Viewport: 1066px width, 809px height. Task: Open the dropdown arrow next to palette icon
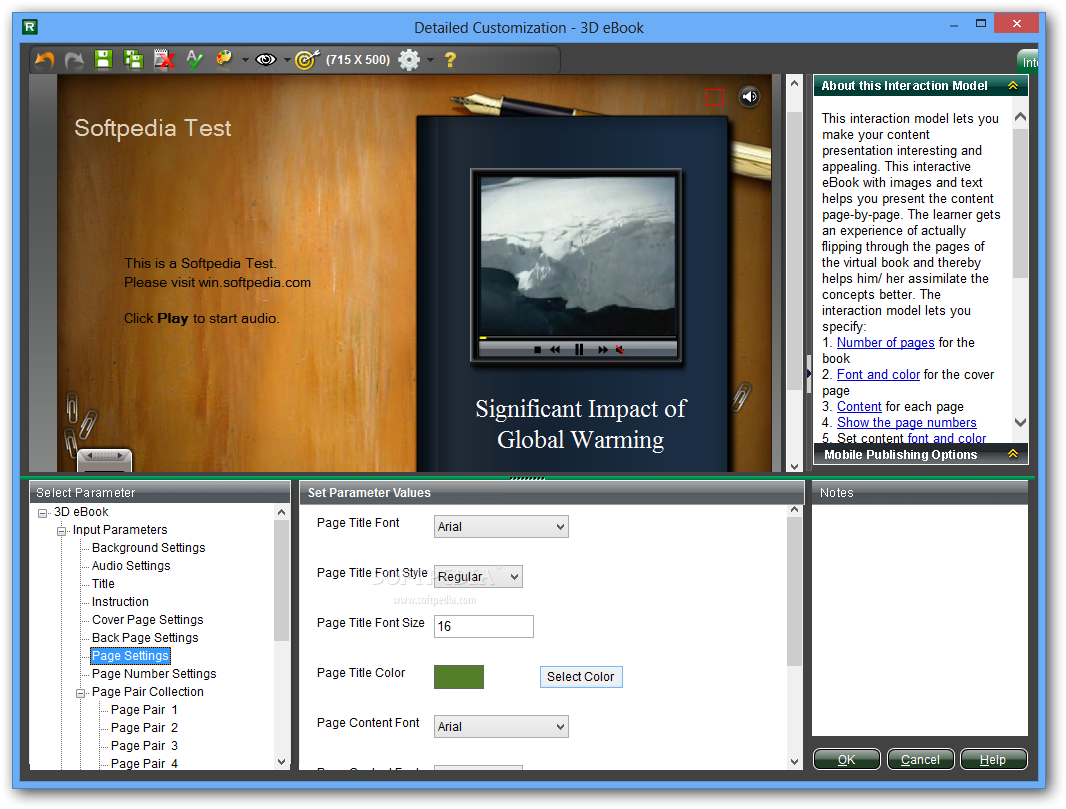(245, 60)
